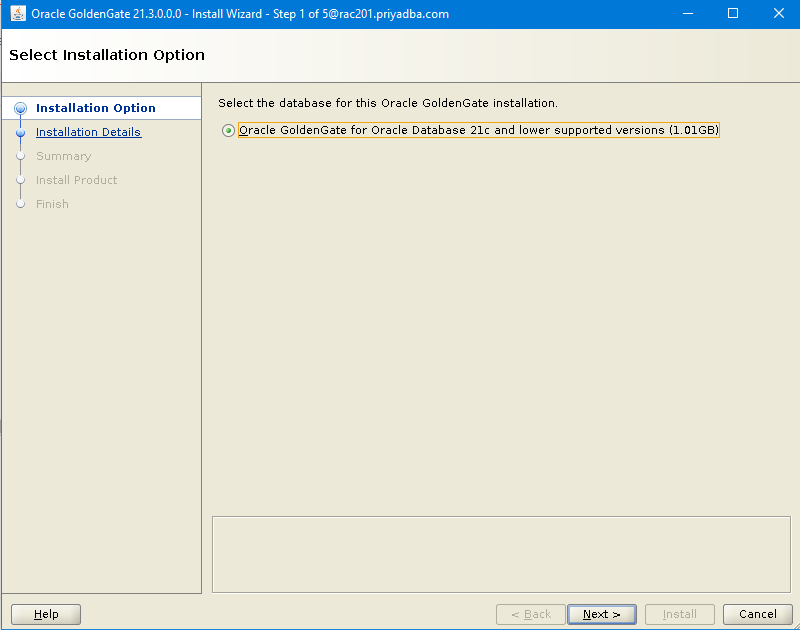The height and width of the screenshot is (630, 800).
Task: Click the Oracle GoldenGate window title text
Action: [x=240, y=14]
